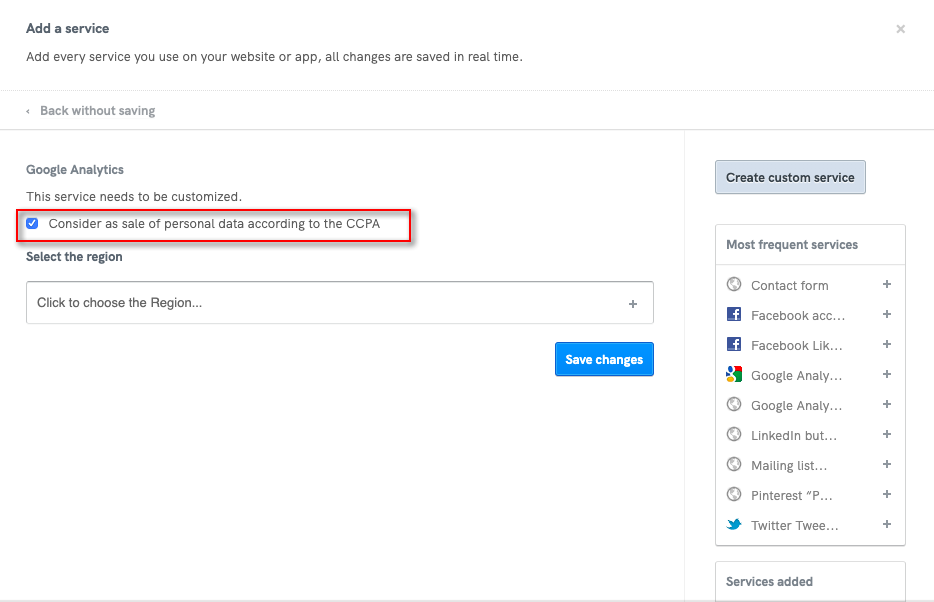Click the globe icon beside Mailing list
Image resolution: width=934 pixels, height=602 pixels.
(x=734, y=465)
